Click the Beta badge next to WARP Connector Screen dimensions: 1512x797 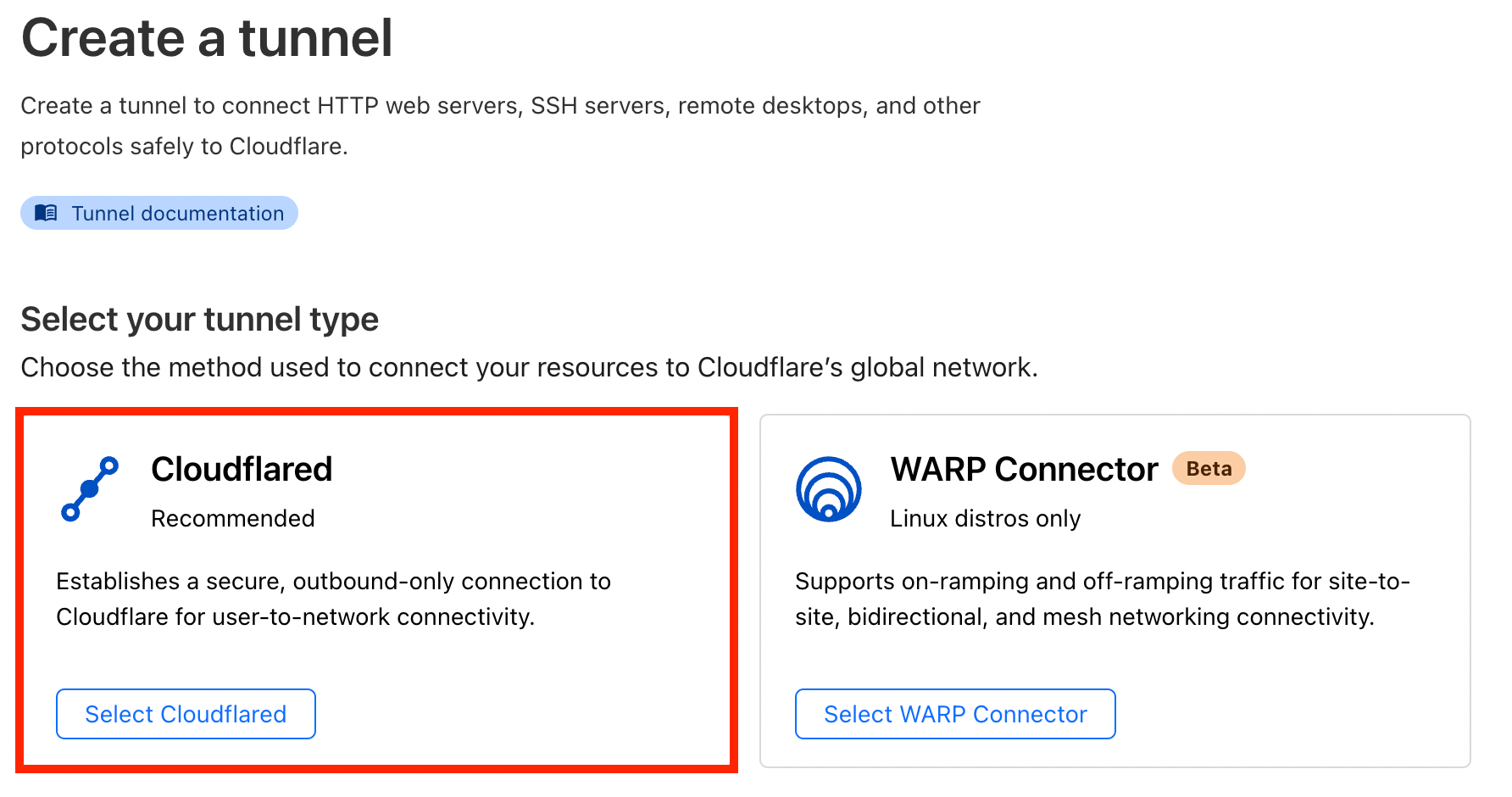click(1208, 469)
